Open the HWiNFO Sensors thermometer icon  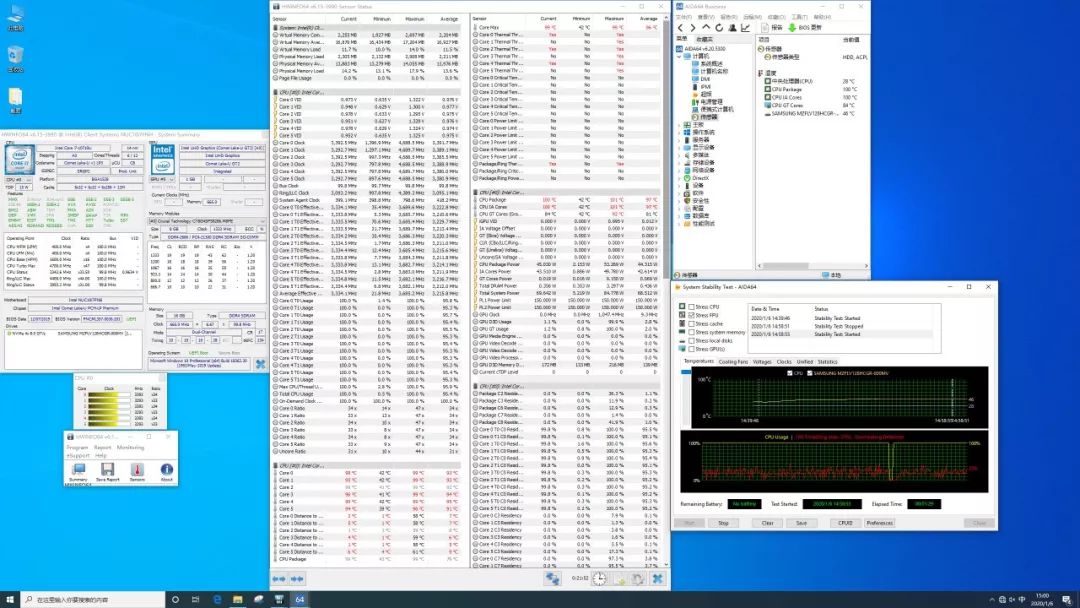coord(137,470)
